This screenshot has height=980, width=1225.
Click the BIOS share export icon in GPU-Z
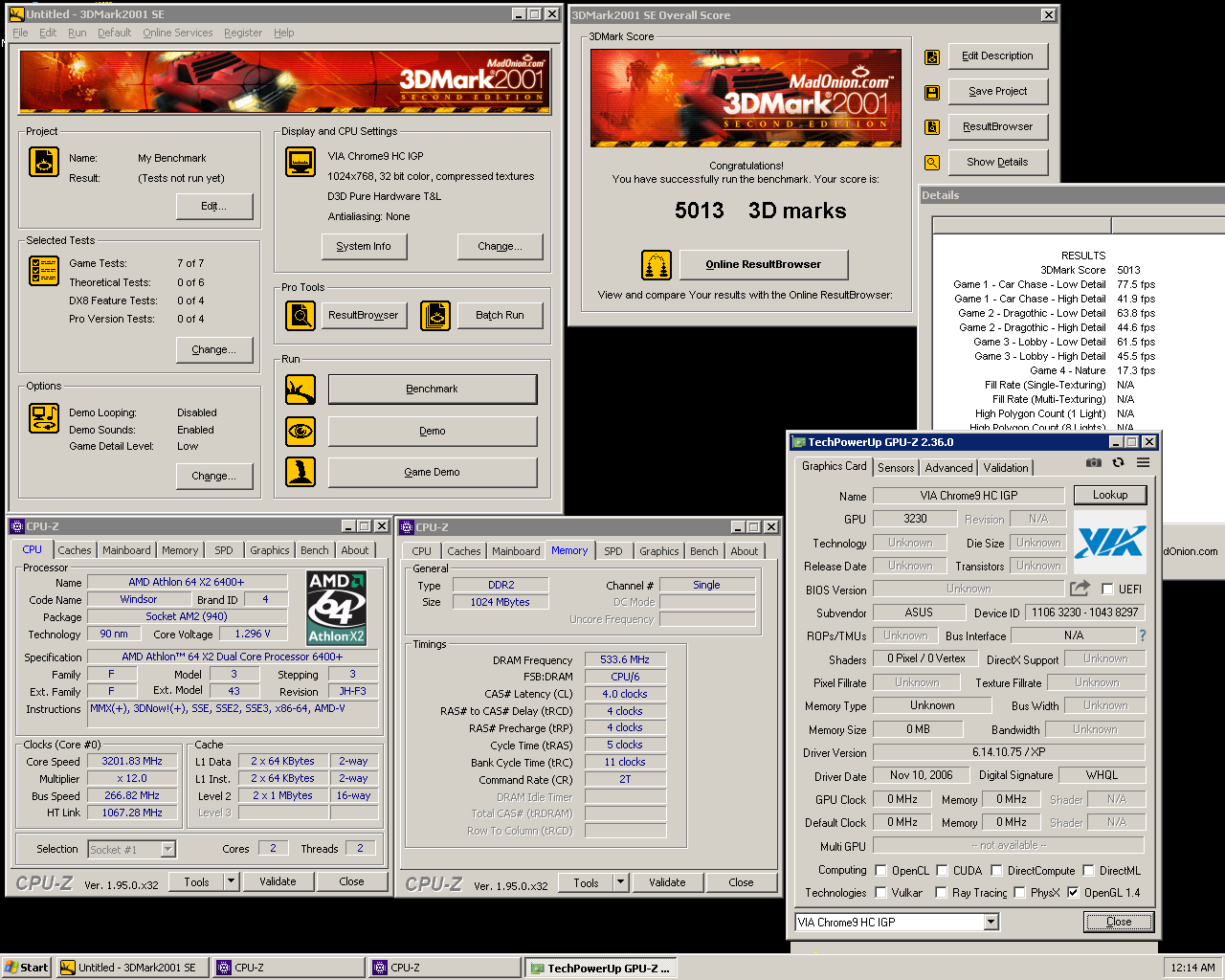[1080, 589]
